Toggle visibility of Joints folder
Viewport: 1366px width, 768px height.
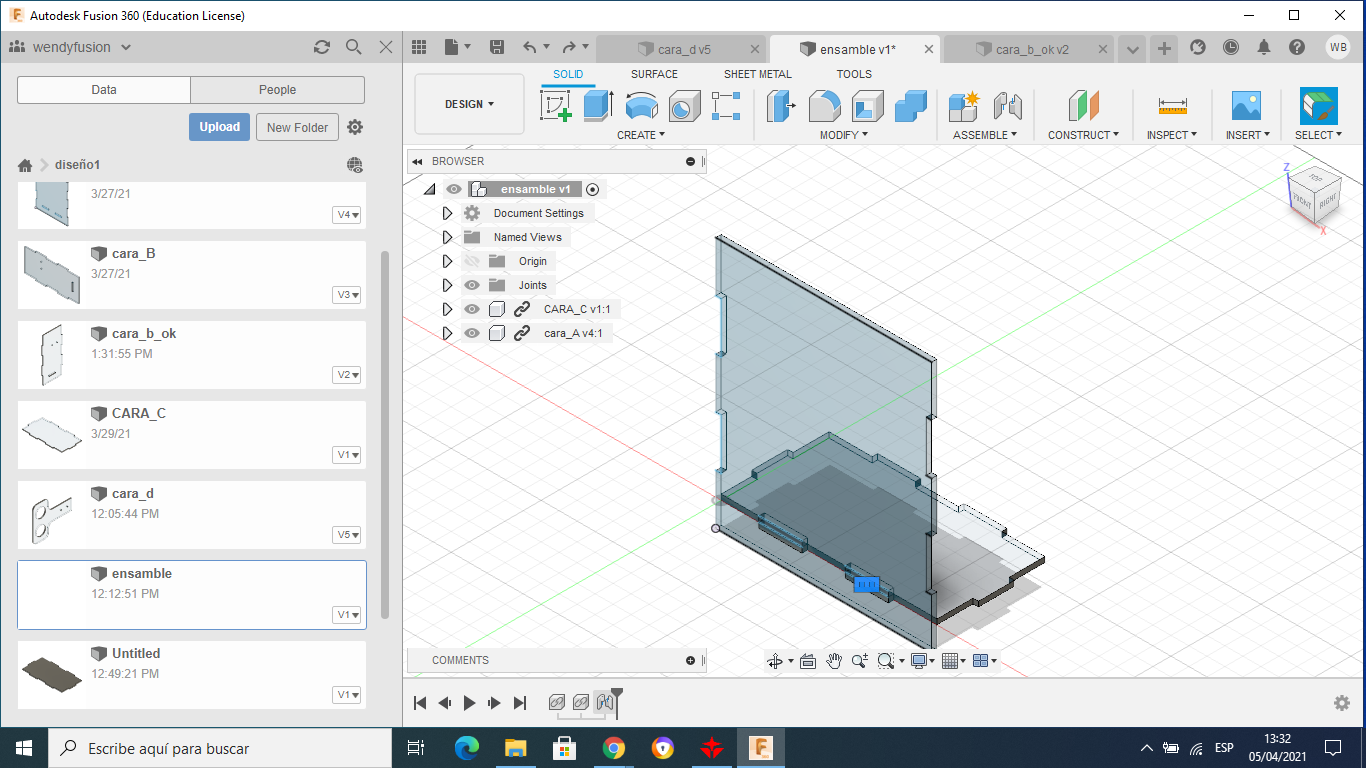[x=472, y=285]
